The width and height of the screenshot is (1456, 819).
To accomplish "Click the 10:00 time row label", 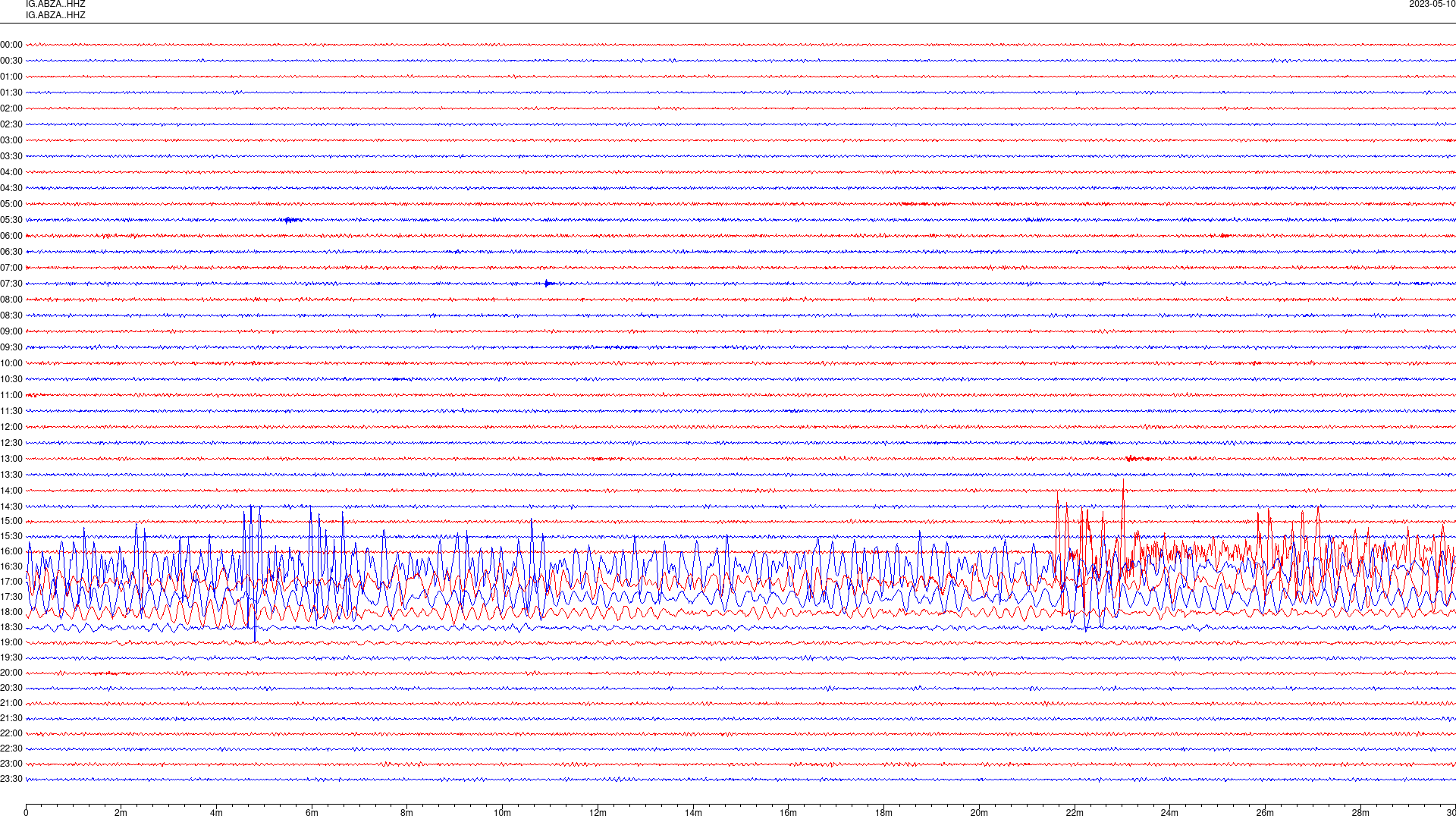I will [11, 363].
